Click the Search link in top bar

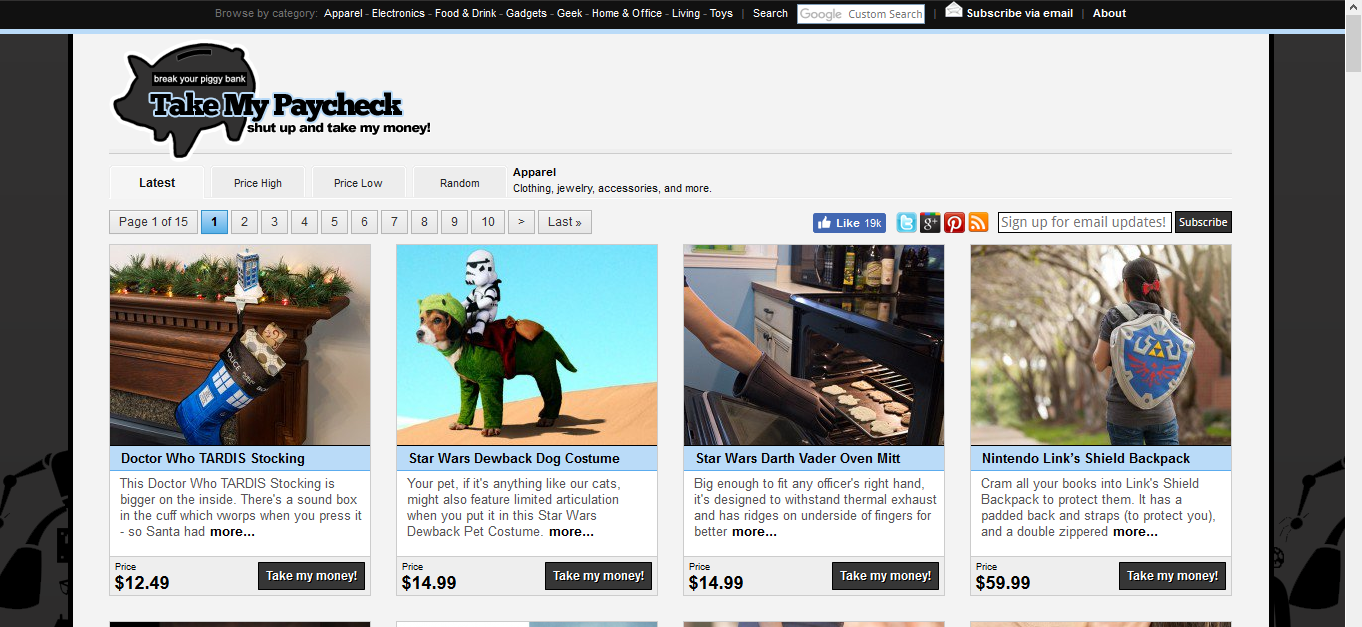[770, 14]
